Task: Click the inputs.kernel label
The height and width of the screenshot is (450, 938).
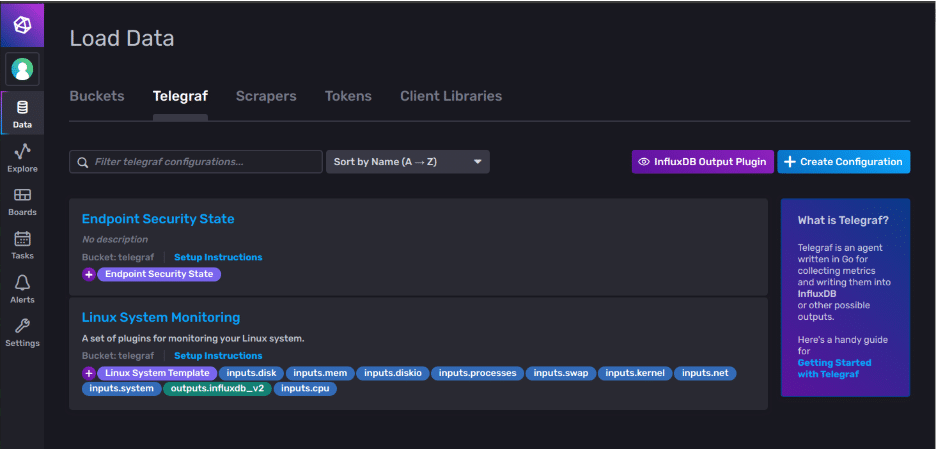Action: (x=635, y=373)
